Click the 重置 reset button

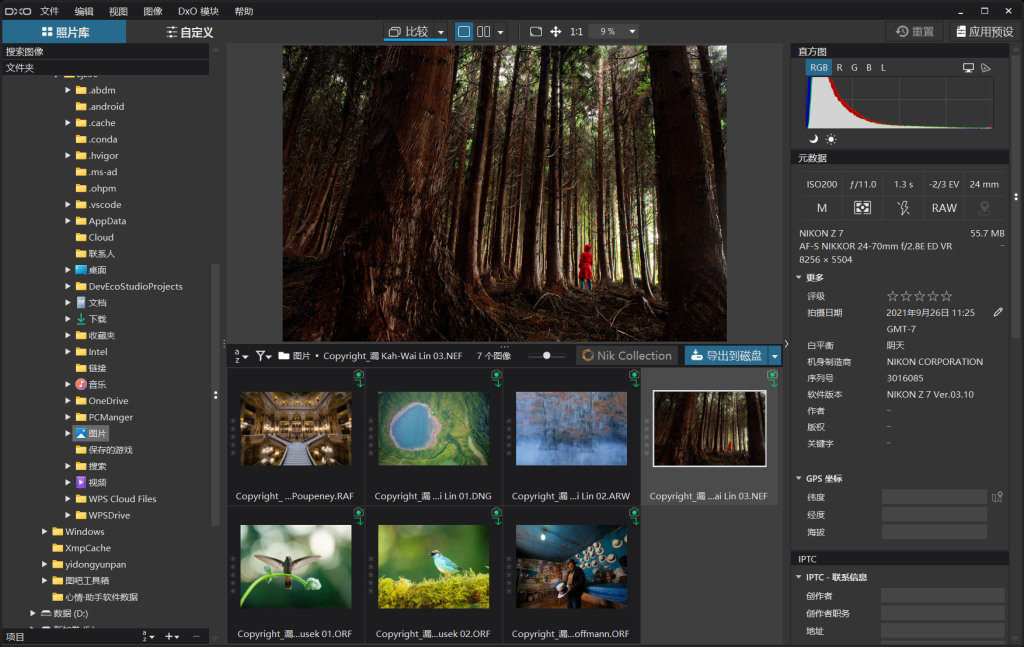pyautogui.click(x=914, y=31)
